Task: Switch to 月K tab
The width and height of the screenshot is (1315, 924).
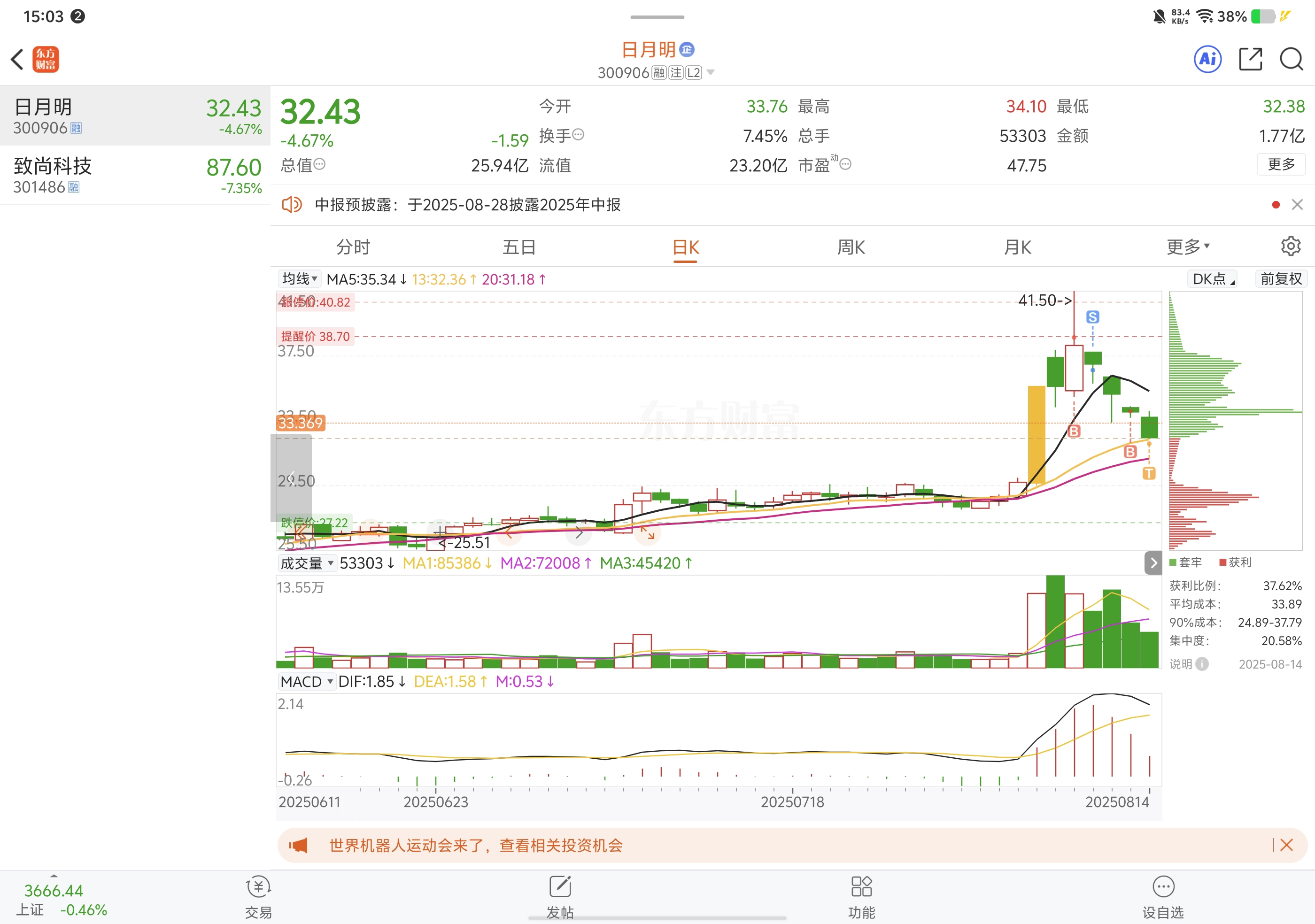Action: click(1017, 247)
